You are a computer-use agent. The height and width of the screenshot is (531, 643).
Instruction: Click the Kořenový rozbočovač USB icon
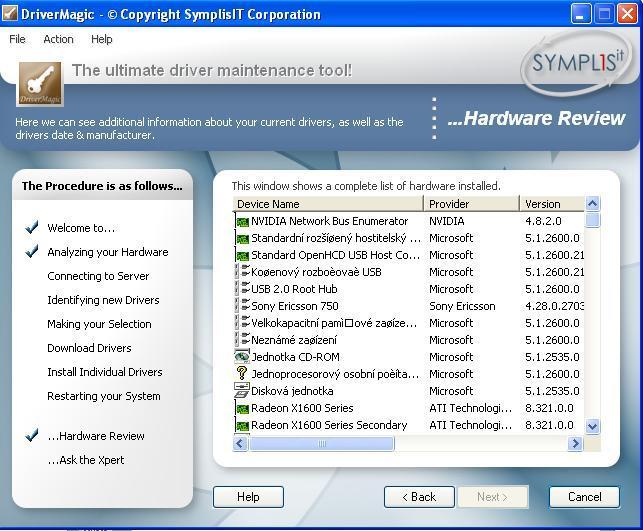pos(242,272)
